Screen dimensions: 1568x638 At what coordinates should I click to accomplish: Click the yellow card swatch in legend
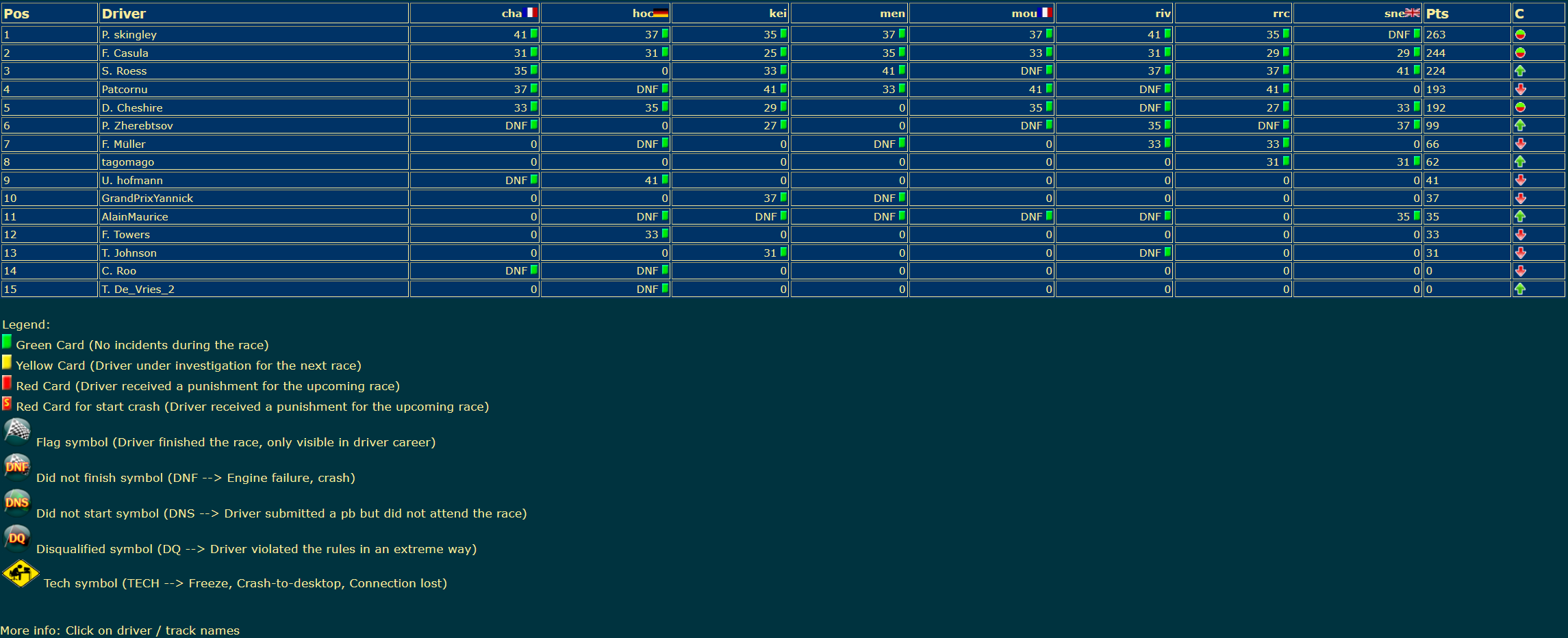tap(7, 362)
